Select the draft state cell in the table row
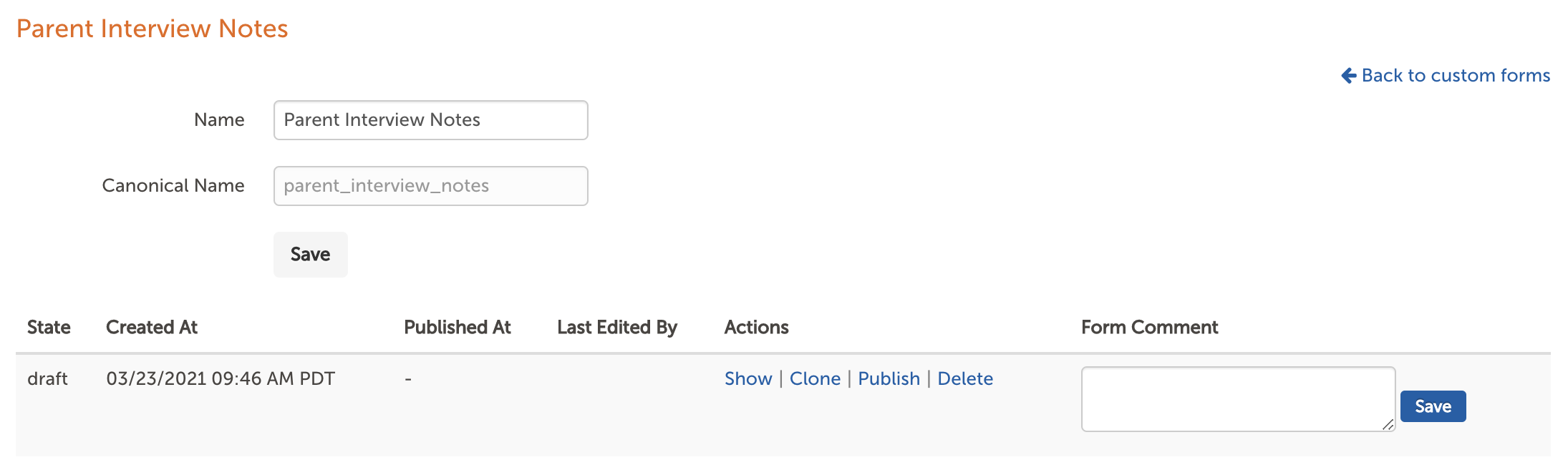The image size is (1568, 475). click(x=47, y=378)
